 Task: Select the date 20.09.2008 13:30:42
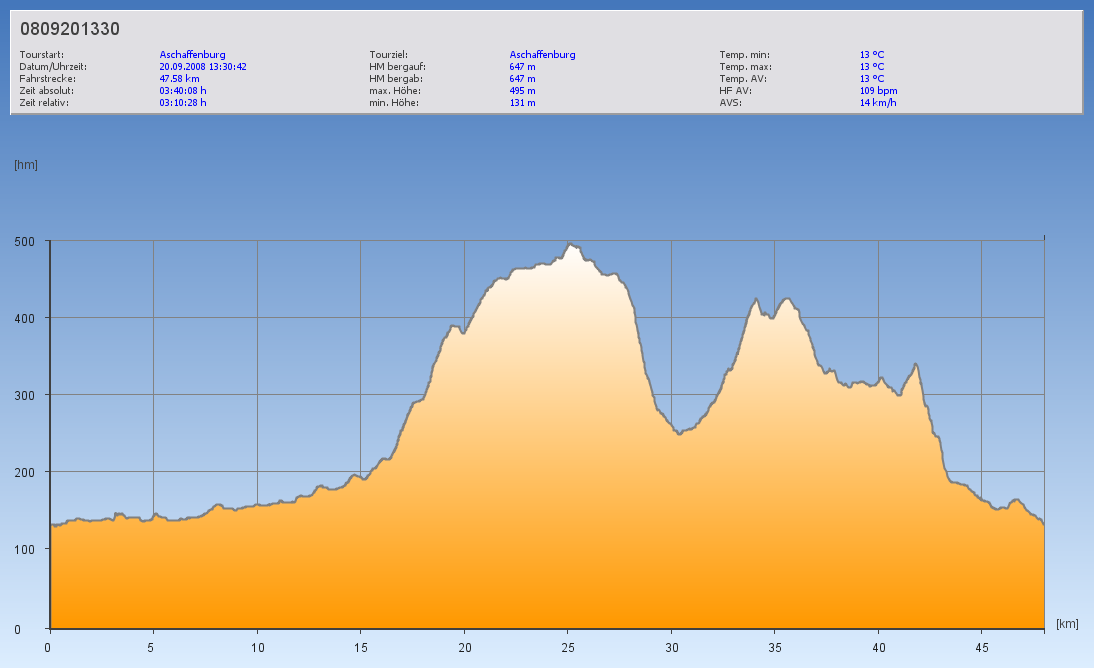point(203,67)
